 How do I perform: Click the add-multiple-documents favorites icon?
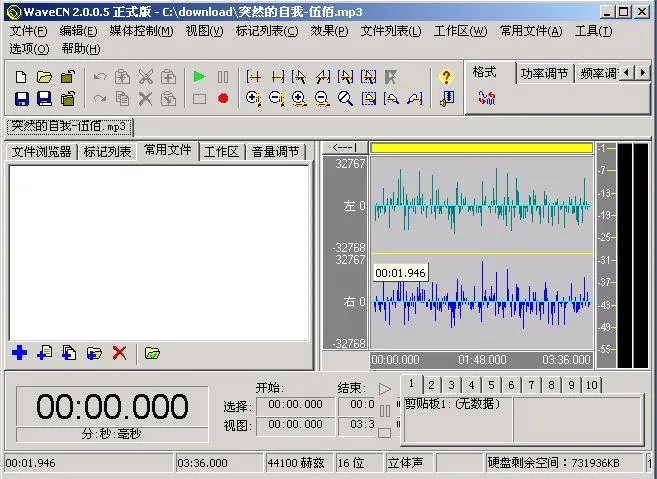[69, 353]
